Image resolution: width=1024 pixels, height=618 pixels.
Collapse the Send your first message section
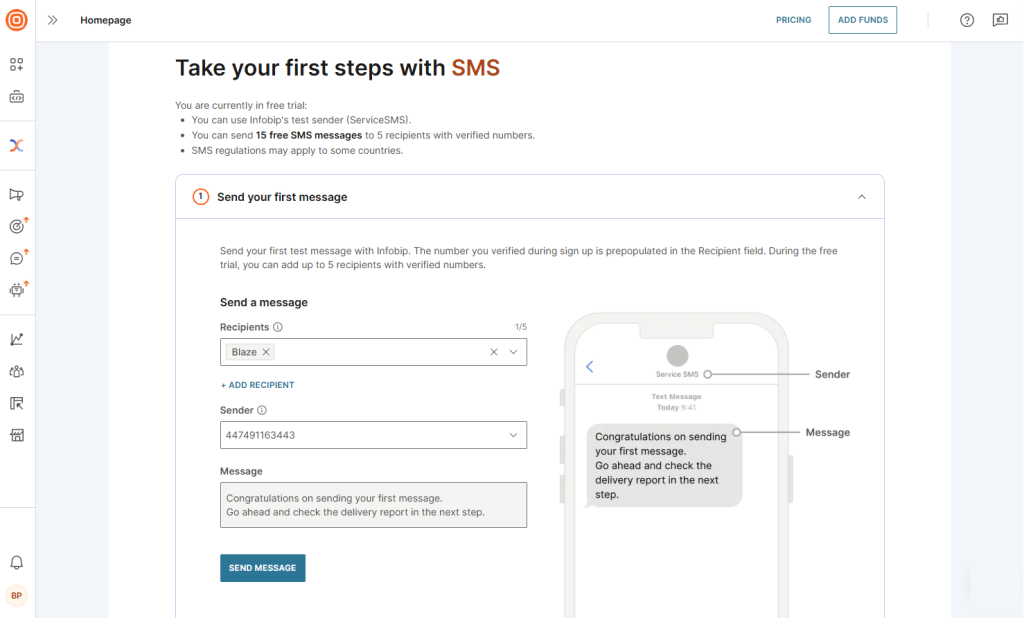point(862,197)
